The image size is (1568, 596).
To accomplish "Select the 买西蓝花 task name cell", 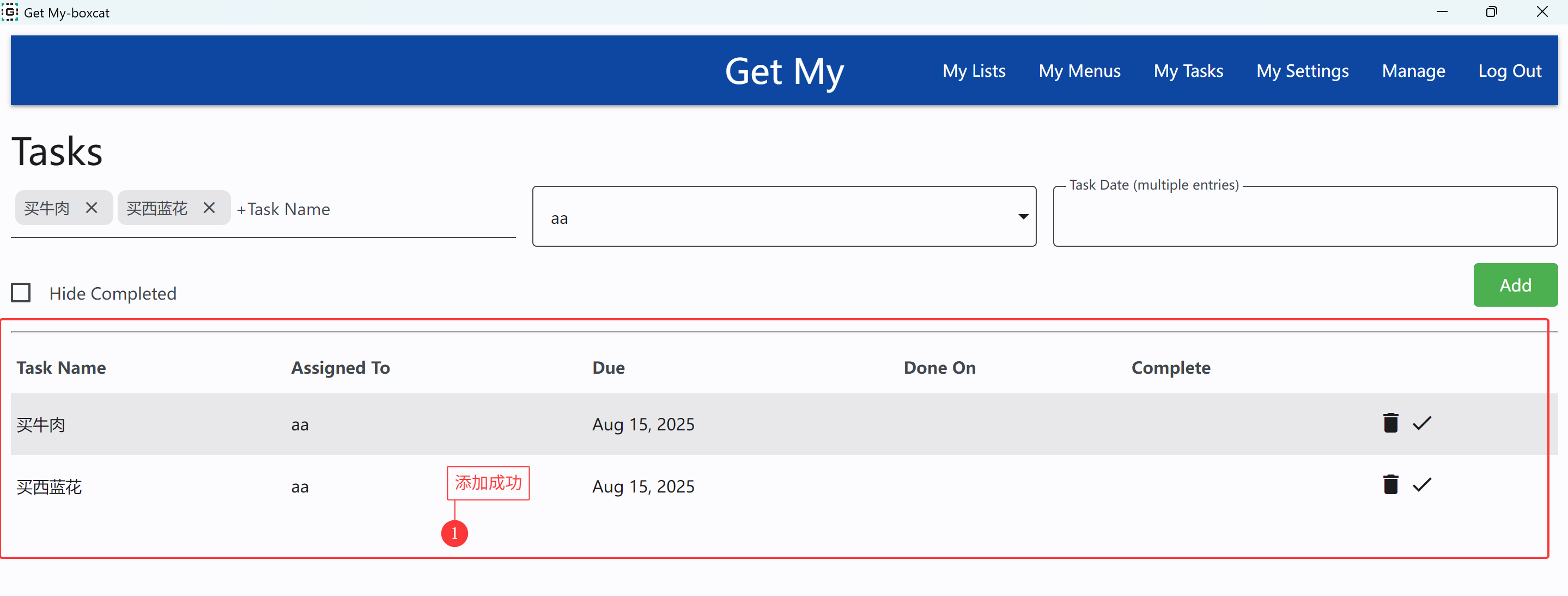I will 48,486.
